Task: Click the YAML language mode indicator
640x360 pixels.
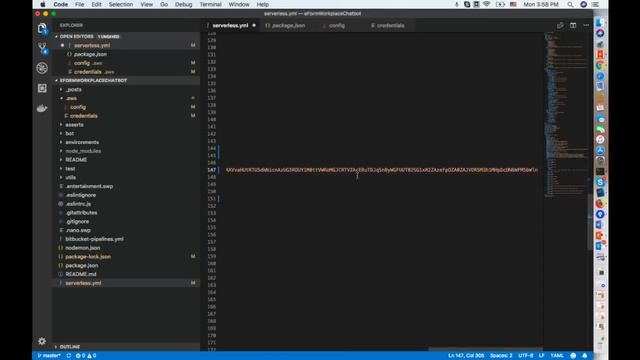Action: coord(557,356)
